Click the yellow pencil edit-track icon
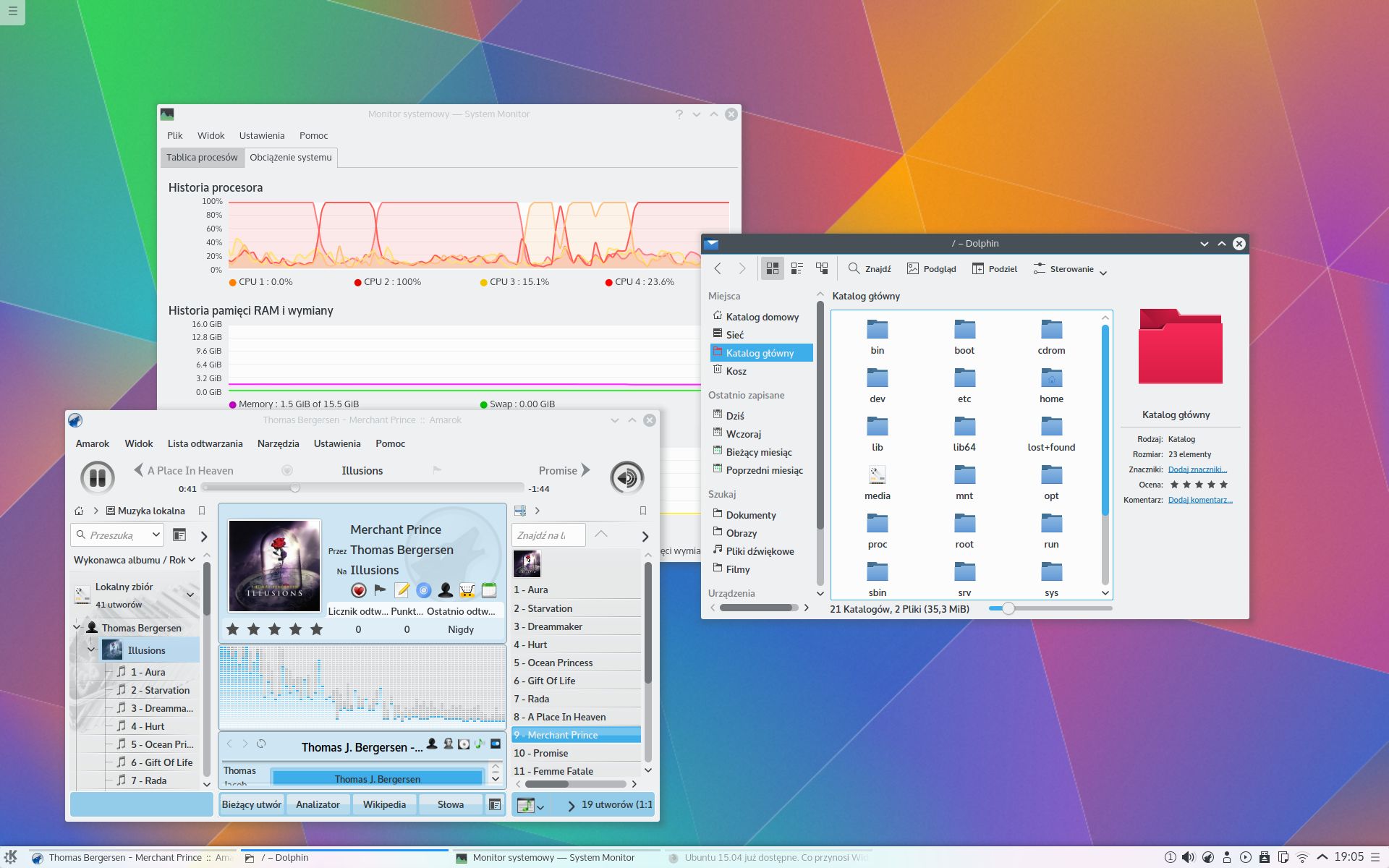Screen dimensions: 1389x868 402,590
